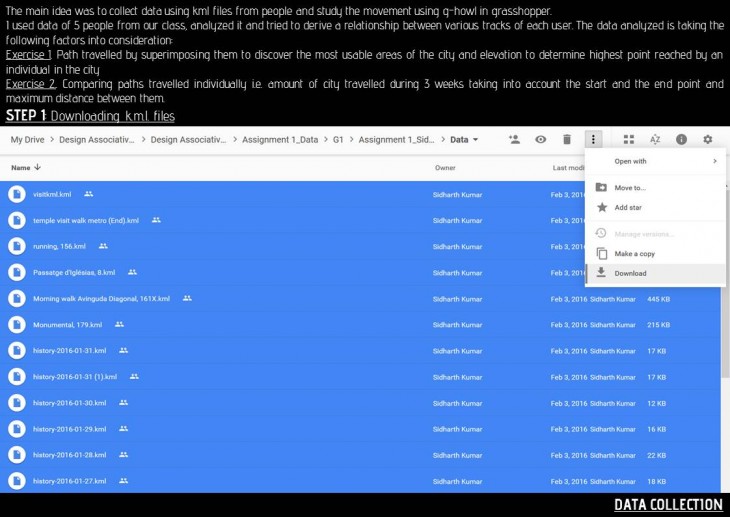Switch to grid view icon
The height and width of the screenshot is (517, 730).
point(629,140)
